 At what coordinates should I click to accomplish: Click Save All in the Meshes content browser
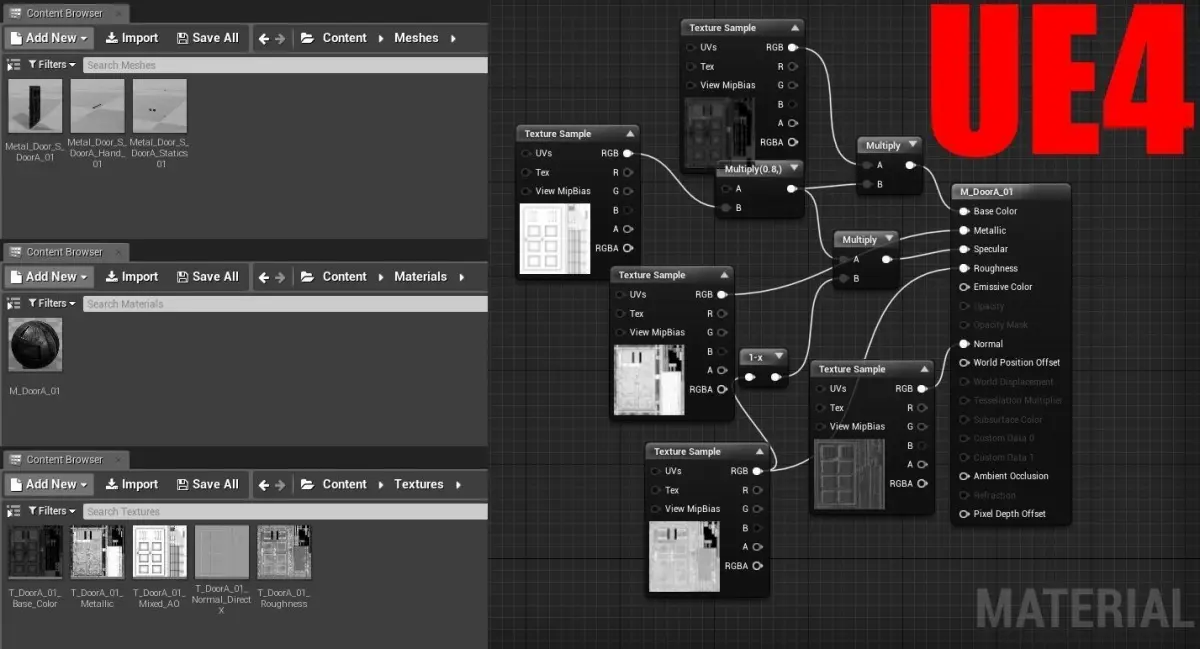pyautogui.click(x=207, y=38)
